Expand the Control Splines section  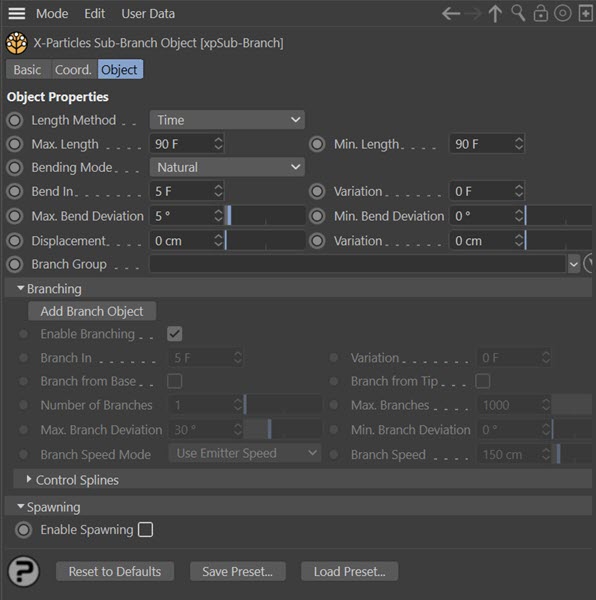[29, 479]
